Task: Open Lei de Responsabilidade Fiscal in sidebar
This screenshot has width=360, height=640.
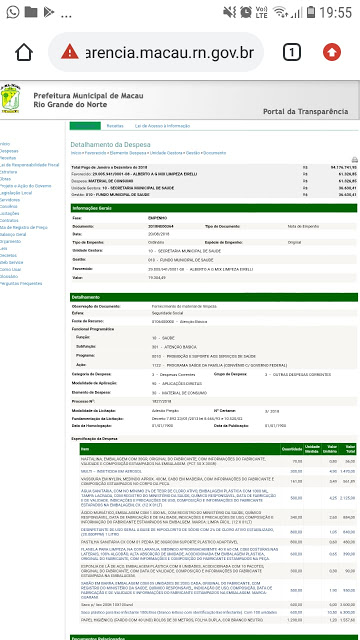Action: (x=29, y=165)
